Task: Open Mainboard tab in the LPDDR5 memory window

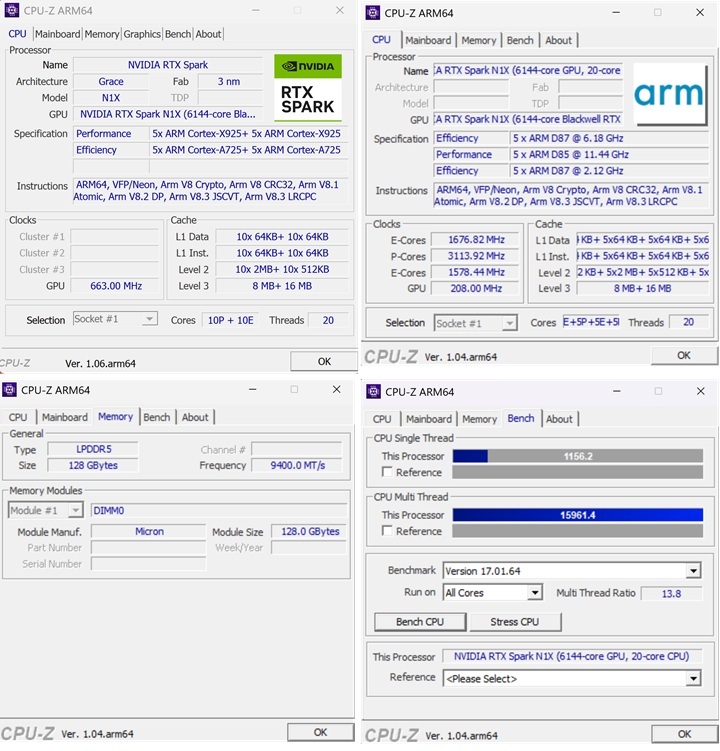Action: [x=65, y=417]
